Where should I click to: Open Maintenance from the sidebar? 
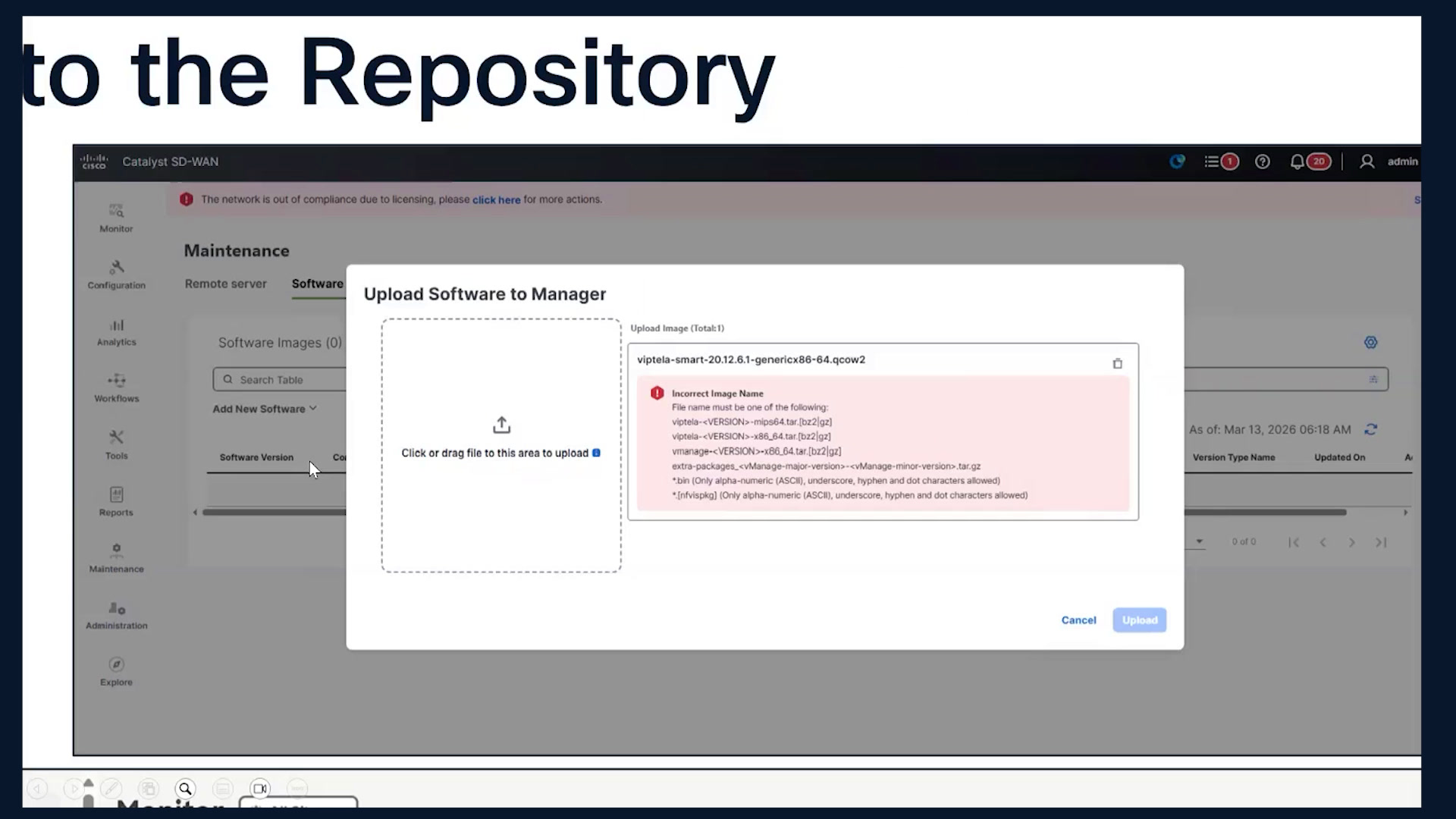(x=116, y=558)
